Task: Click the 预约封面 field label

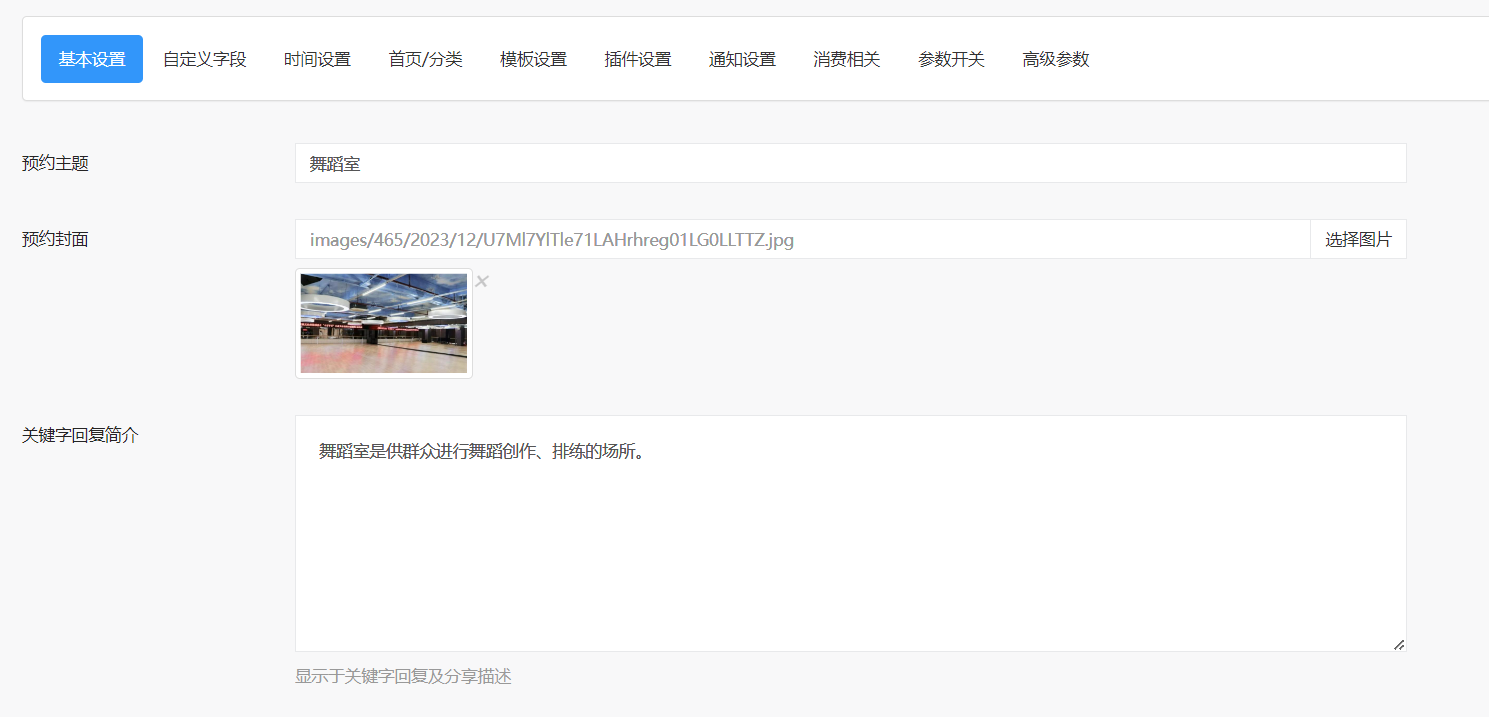Action: coord(55,239)
